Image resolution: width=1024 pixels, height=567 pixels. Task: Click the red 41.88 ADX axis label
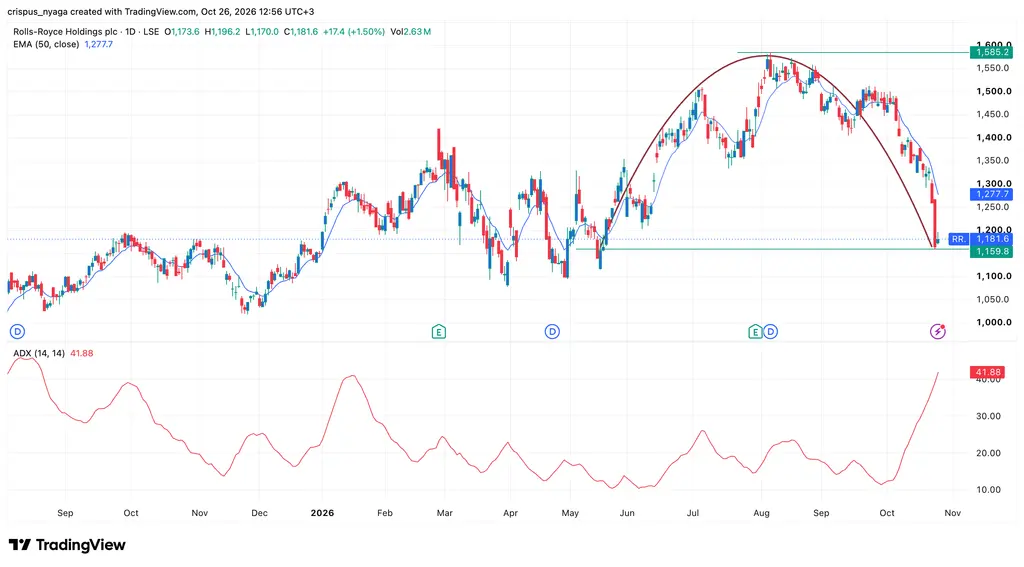click(x=987, y=372)
